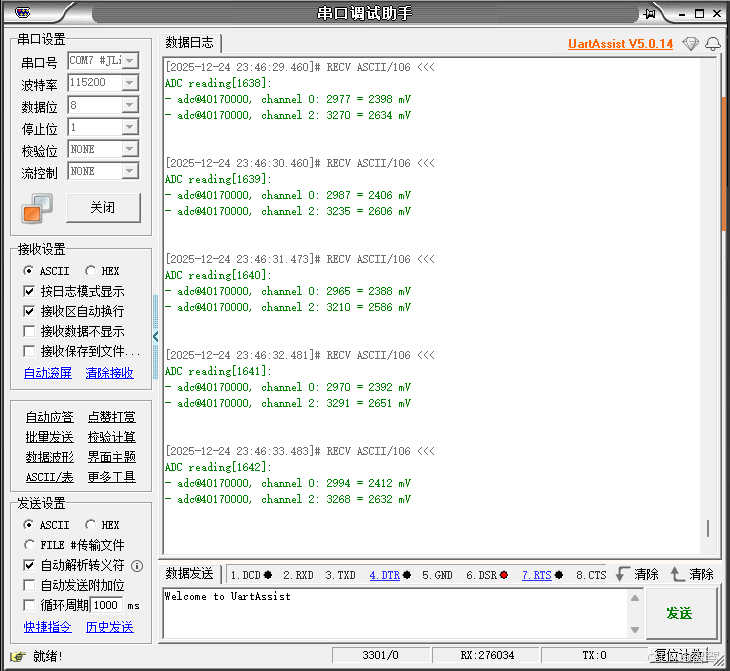730x671 pixels.
Task: Pin the window with the pushpin icon
Action: (x=649, y=14)
